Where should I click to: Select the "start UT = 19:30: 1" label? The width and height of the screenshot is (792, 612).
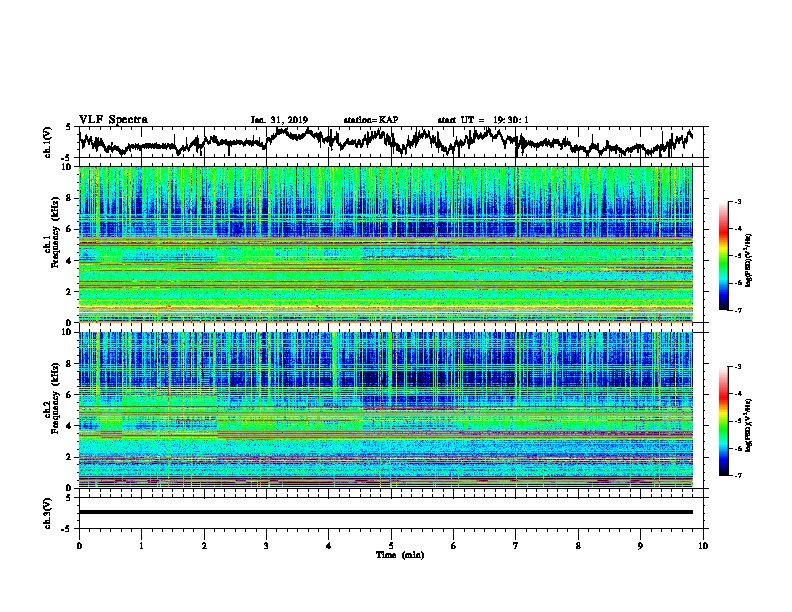tap(483, 120)
